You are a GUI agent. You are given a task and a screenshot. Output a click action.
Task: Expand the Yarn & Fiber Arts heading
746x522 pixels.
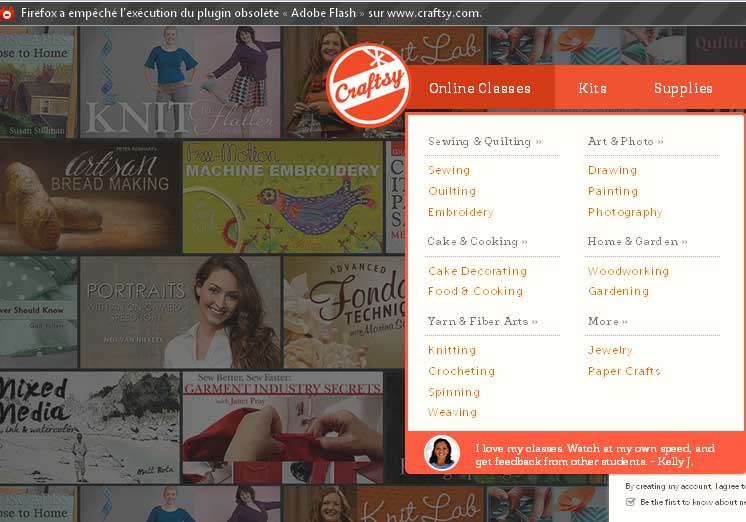[482, 321]
